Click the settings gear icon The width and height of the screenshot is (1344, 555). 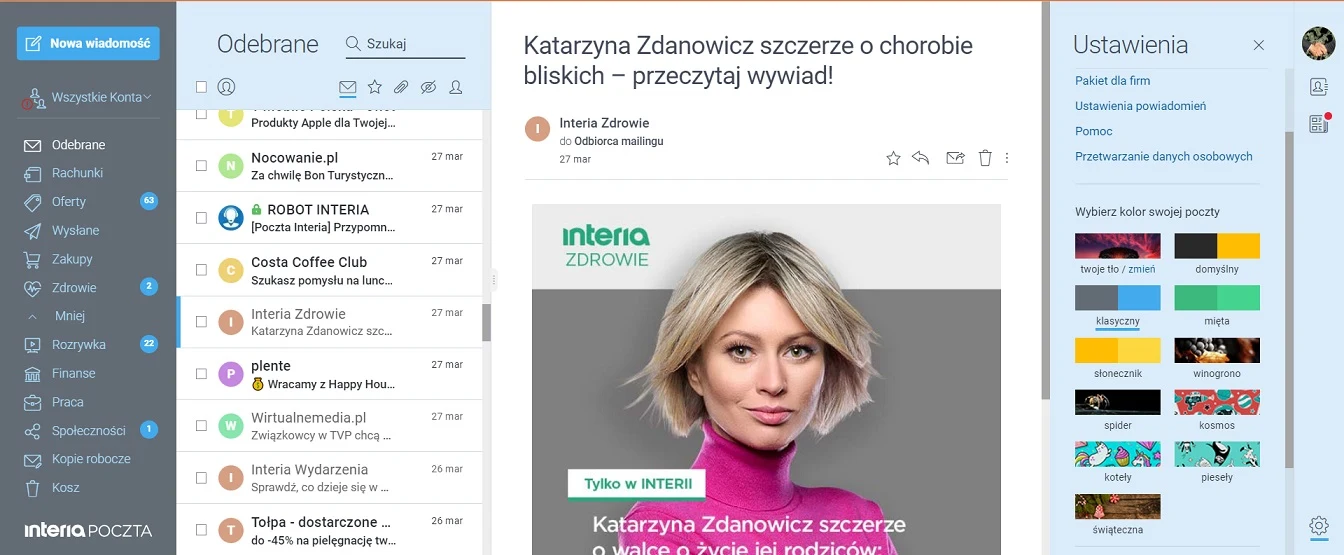tap(1318, 525)
